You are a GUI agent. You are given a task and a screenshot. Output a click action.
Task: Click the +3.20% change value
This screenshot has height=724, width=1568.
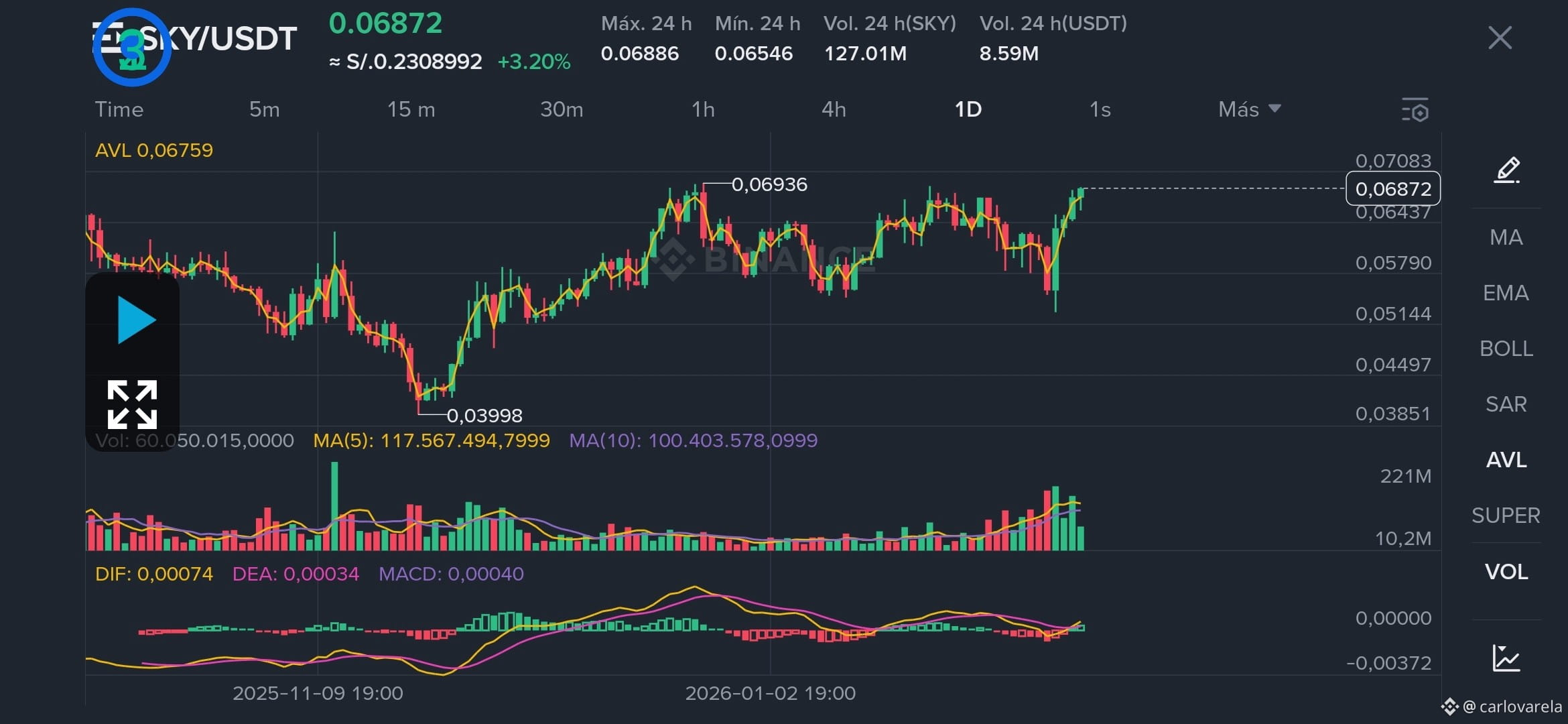tap(534, 62)
